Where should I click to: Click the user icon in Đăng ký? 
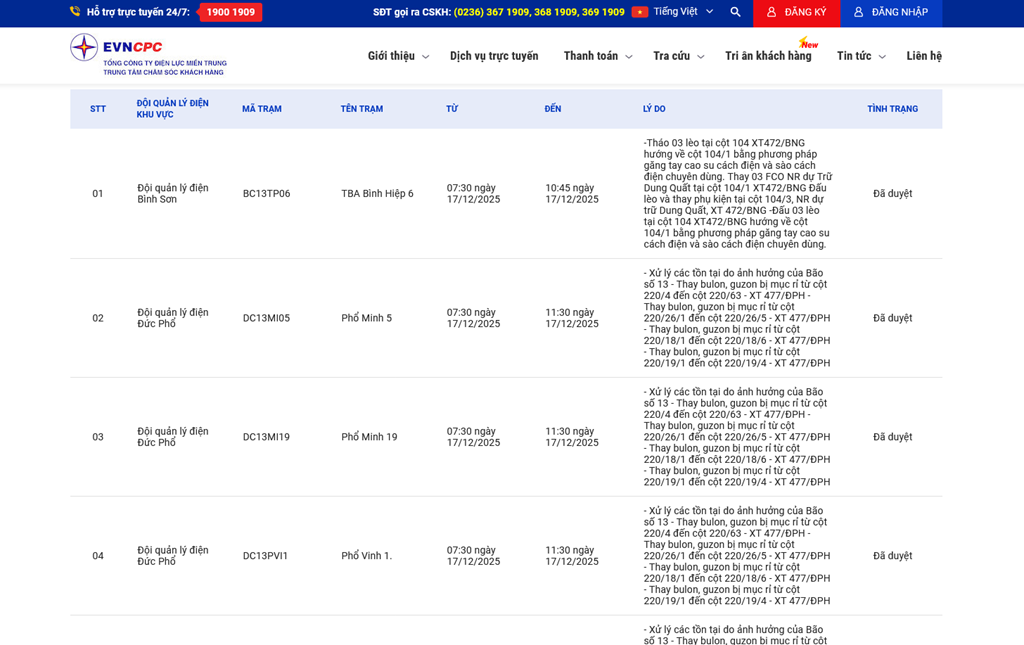(x=771, y=12)
